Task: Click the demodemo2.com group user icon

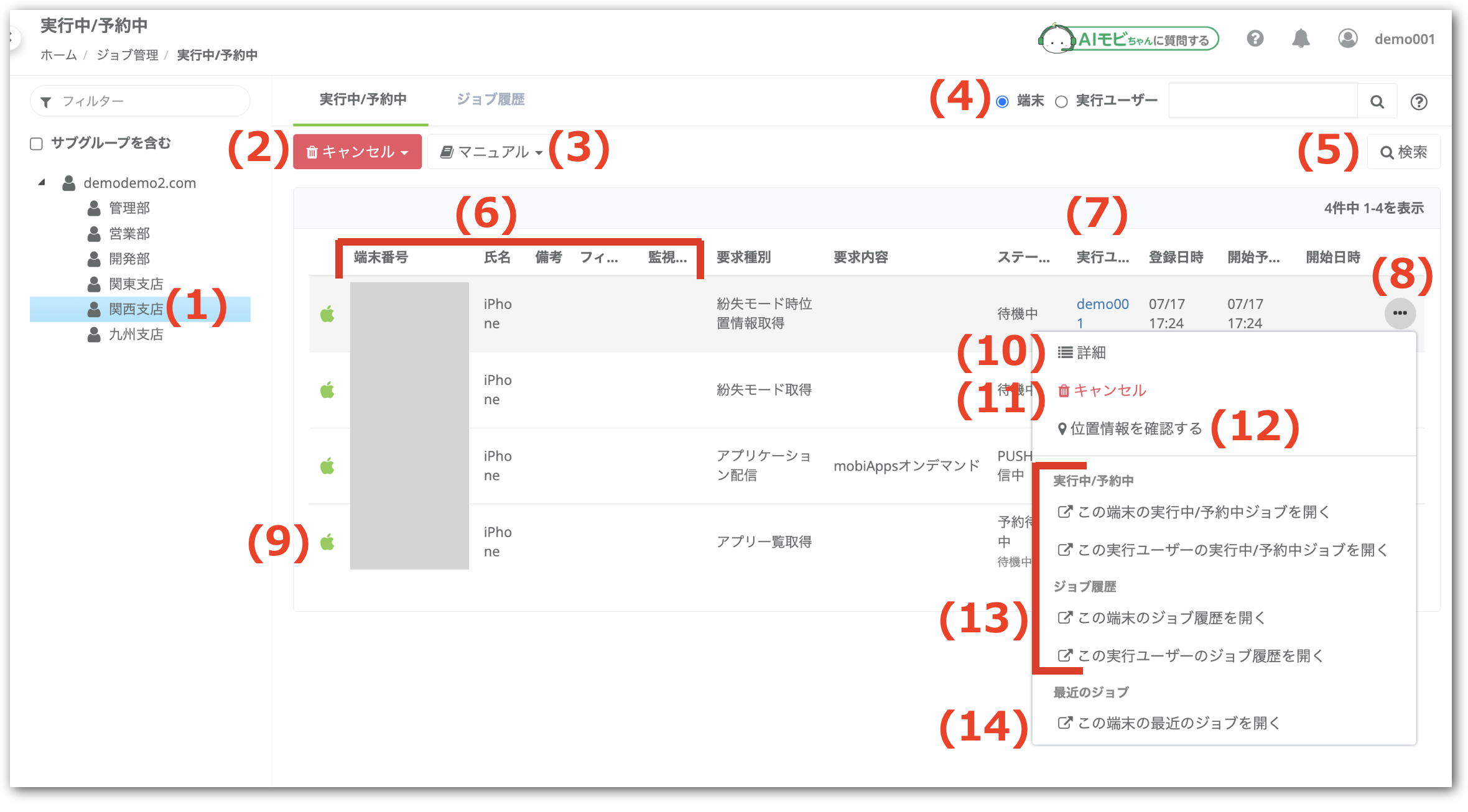Action: pos(69,183)
